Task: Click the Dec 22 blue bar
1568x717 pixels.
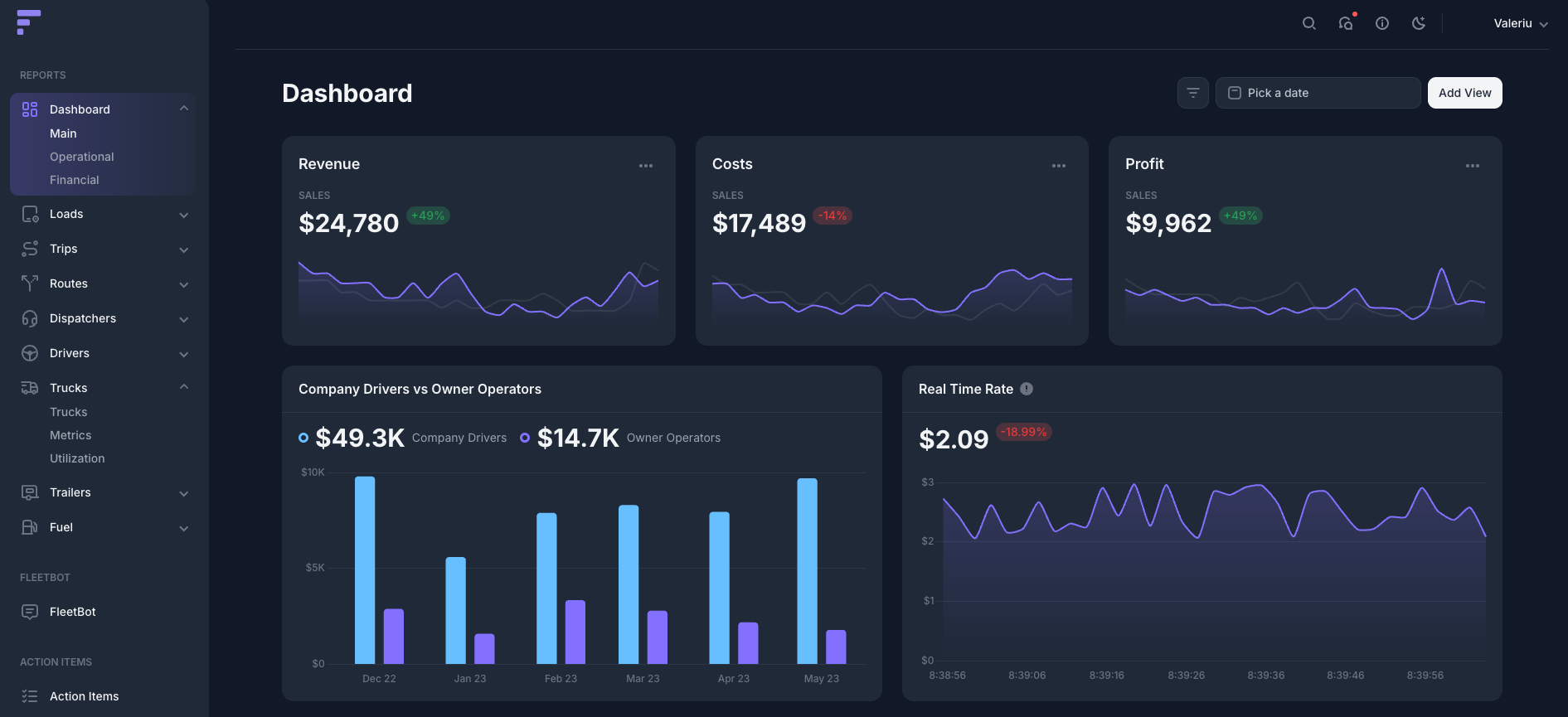Action: tap(365, 570)
